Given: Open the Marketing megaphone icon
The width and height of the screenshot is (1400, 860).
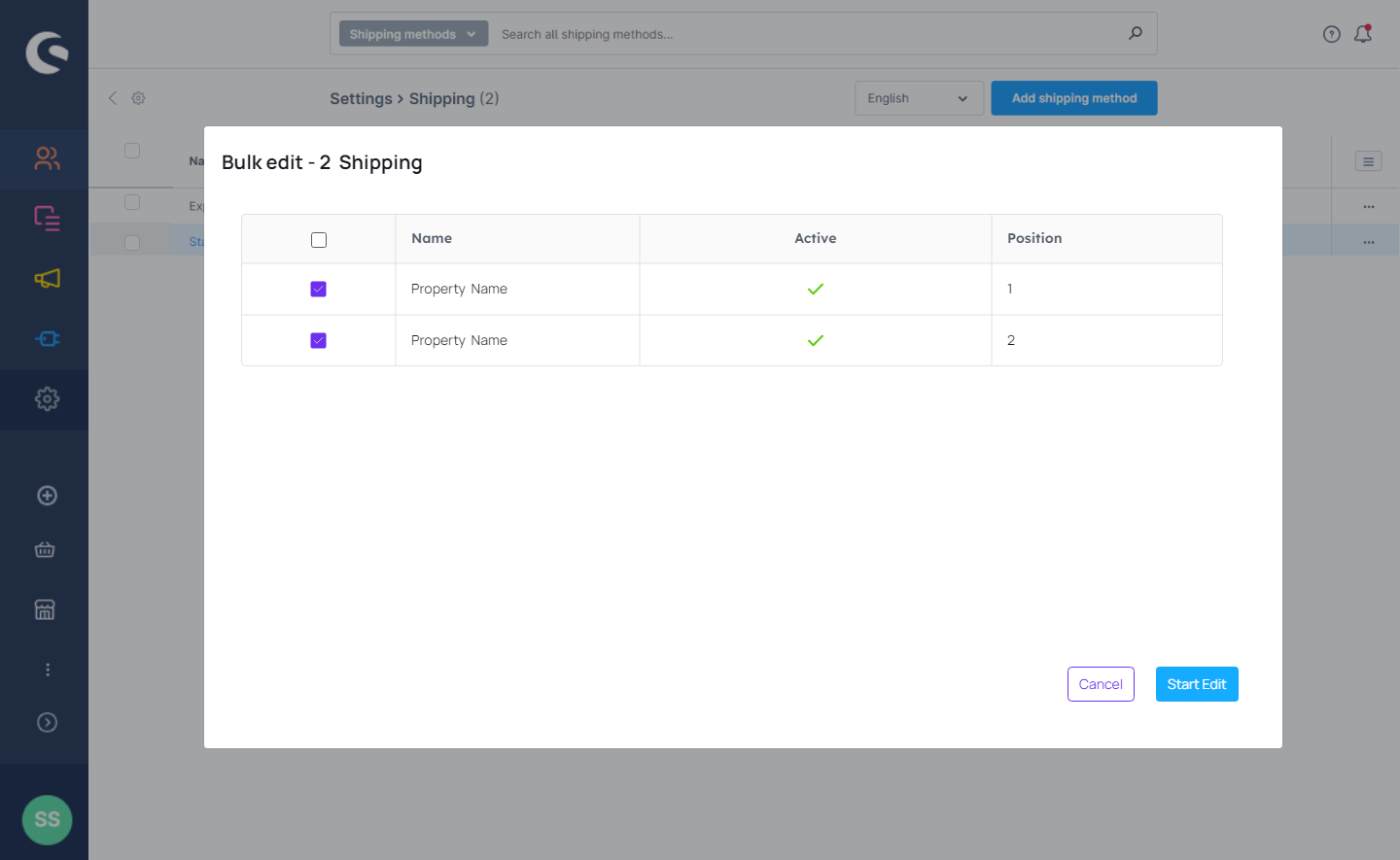Looking at the screenshot, I should coord(47,279).
